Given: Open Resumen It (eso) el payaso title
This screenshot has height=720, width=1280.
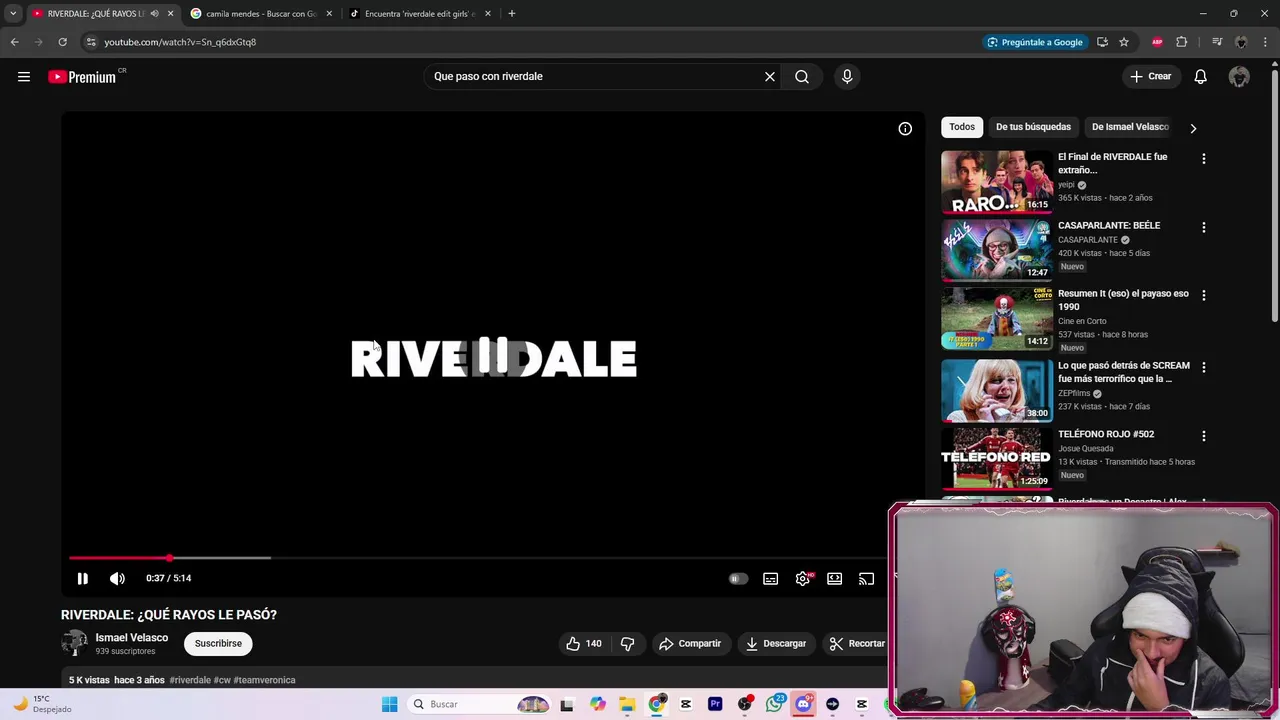Looking at the screenshot, I should [1123, 300].
